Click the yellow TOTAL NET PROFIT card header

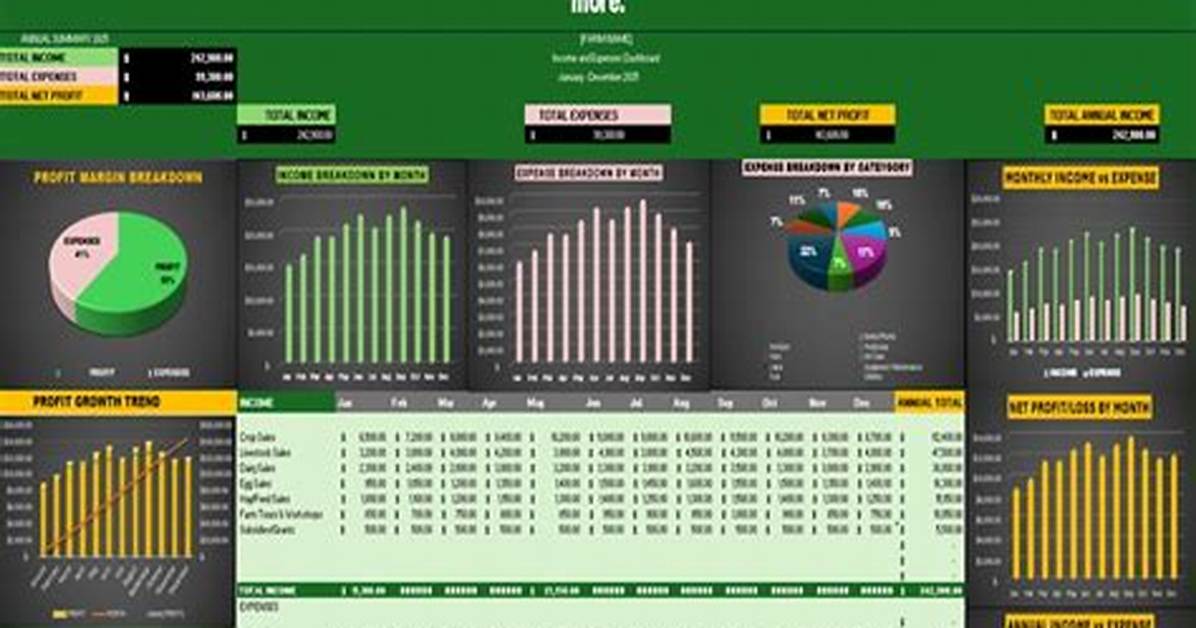pyautogui.click(x=827, y=115)
